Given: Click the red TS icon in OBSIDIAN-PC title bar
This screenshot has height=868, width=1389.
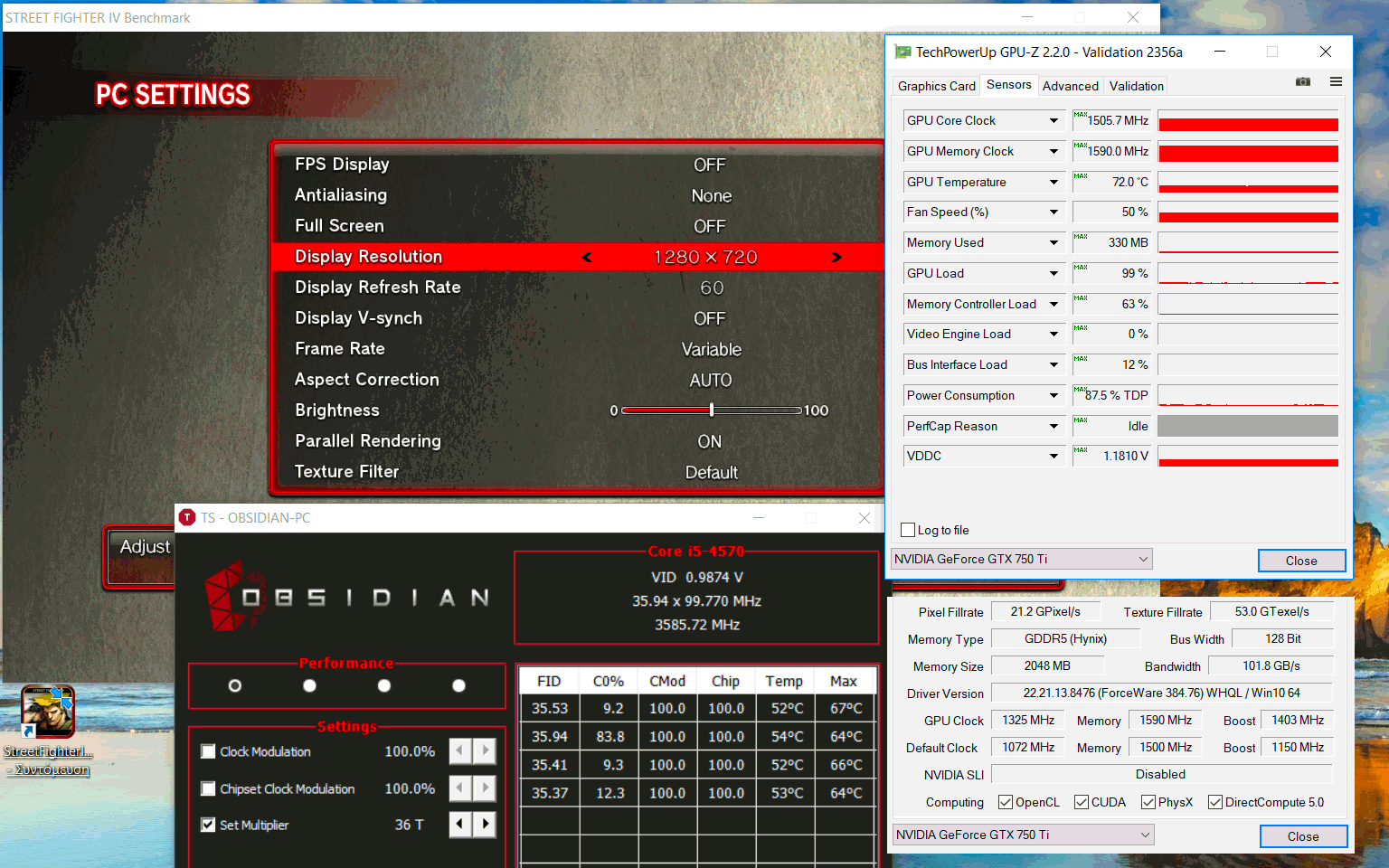Looking at the screenshot, I should click(187, 518).
